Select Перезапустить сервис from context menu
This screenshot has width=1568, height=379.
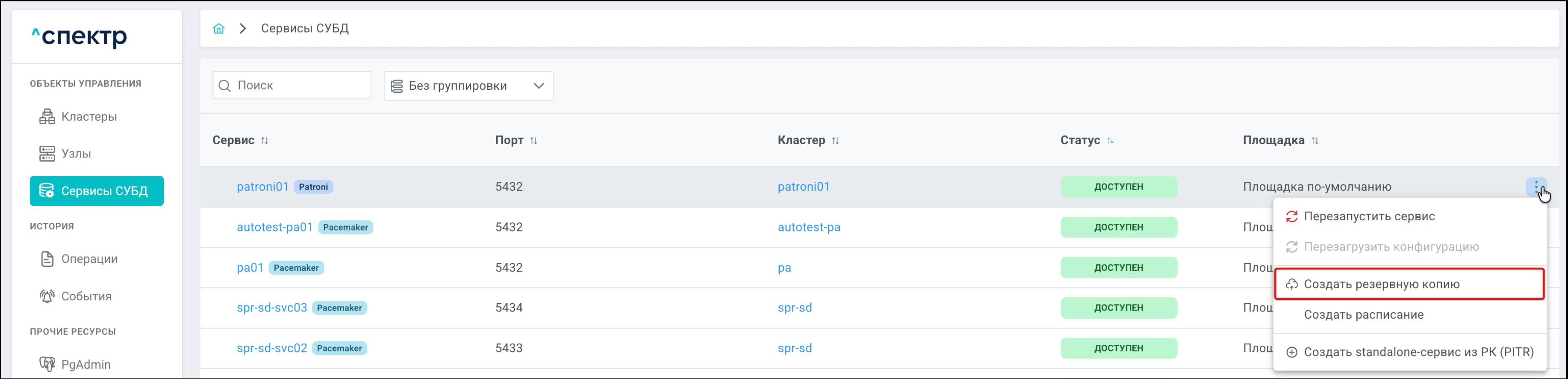click(x=1369, y=216)
